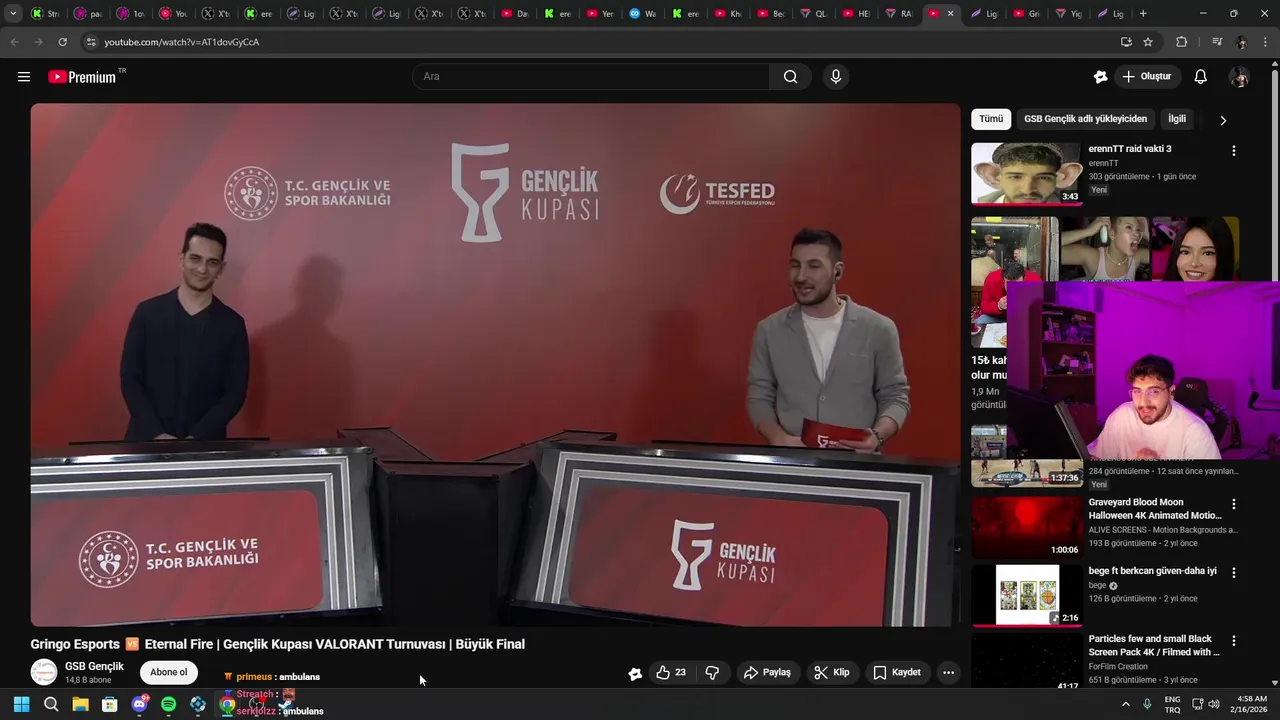Open Chrome extensions puzzle icon
Screen dimensions: 1280x720
[1182, 42]
